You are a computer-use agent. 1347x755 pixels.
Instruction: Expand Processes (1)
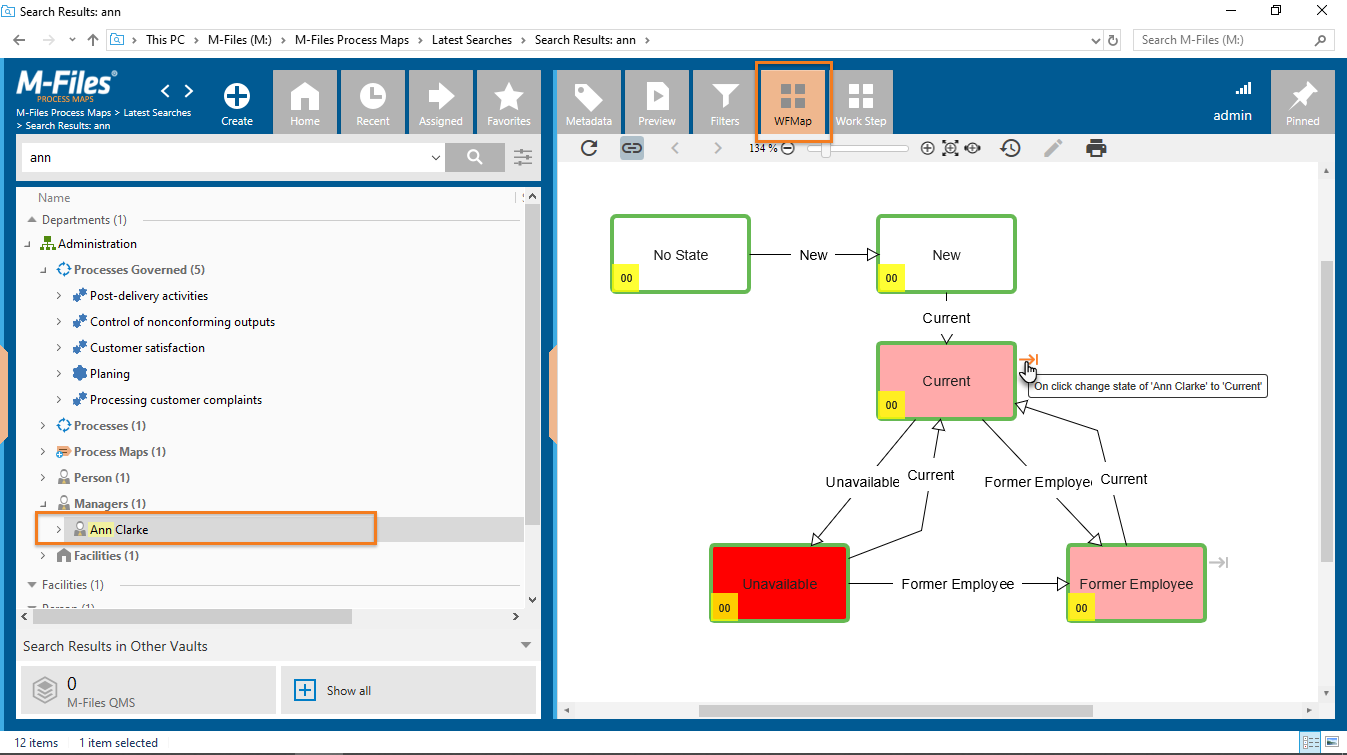point(43,426)
